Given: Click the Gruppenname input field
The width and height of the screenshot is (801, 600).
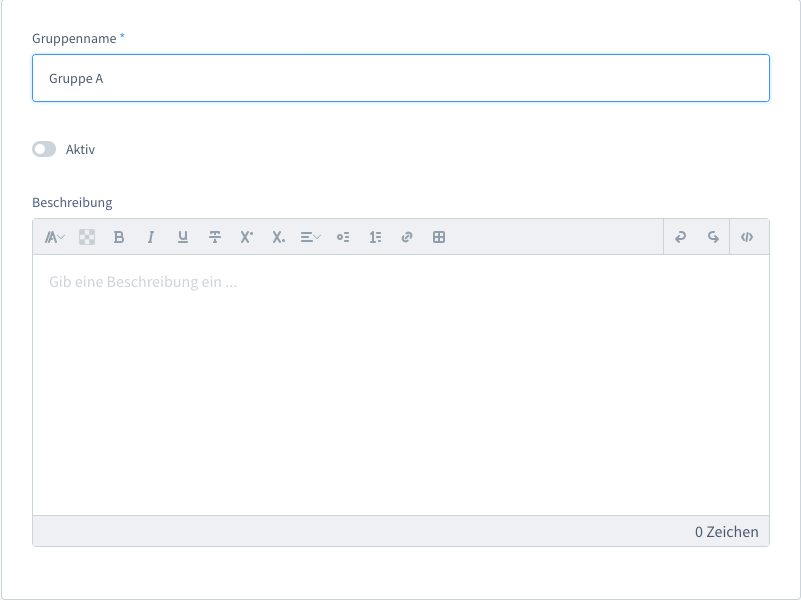Looking at the screenshot, I should pyautogui.click(x=400, y=78).
